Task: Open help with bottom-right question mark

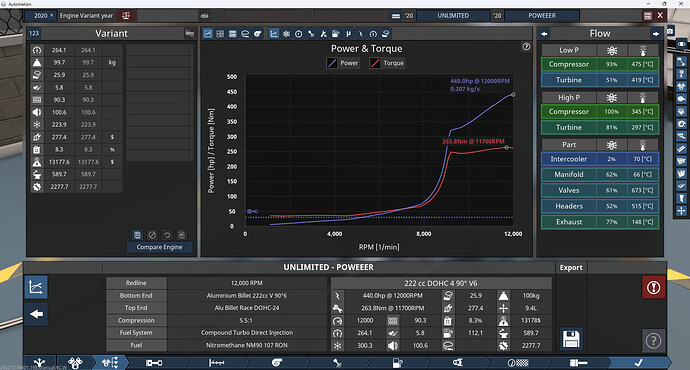Action: coord(653,341)
